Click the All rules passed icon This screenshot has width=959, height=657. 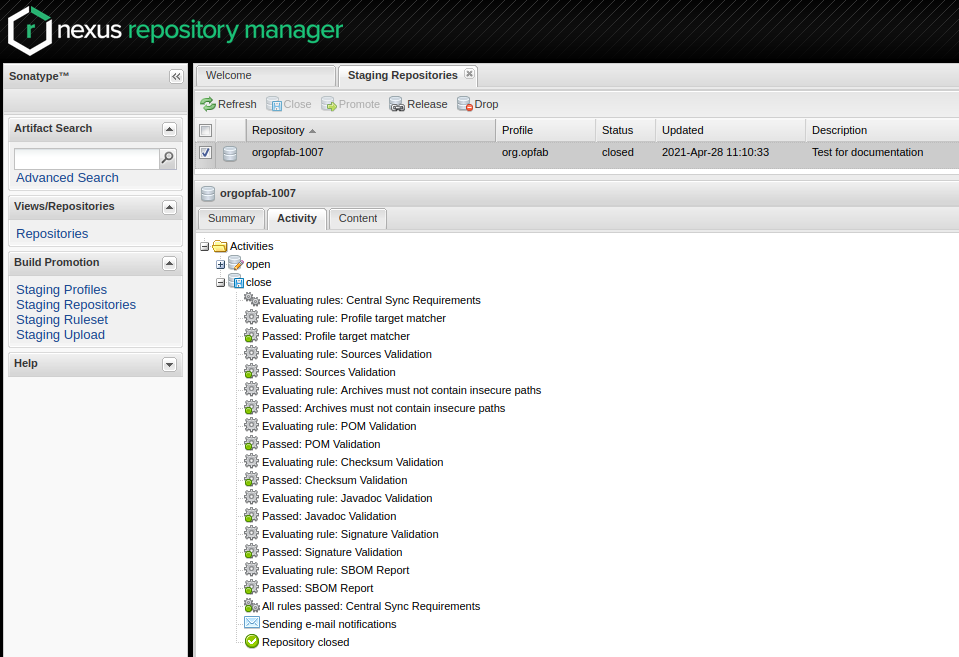click(251, 606)
